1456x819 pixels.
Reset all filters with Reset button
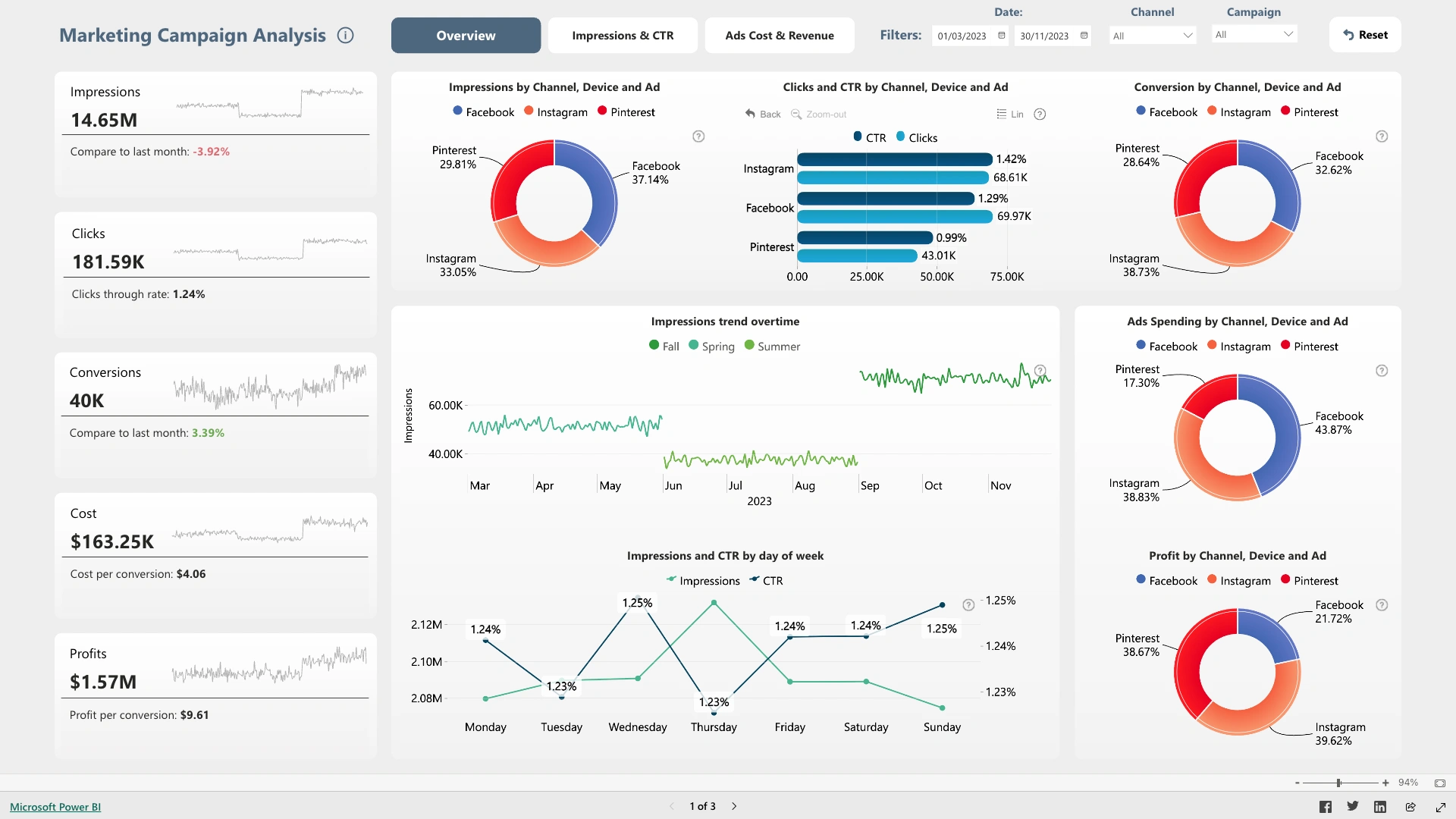[1365, 35]
